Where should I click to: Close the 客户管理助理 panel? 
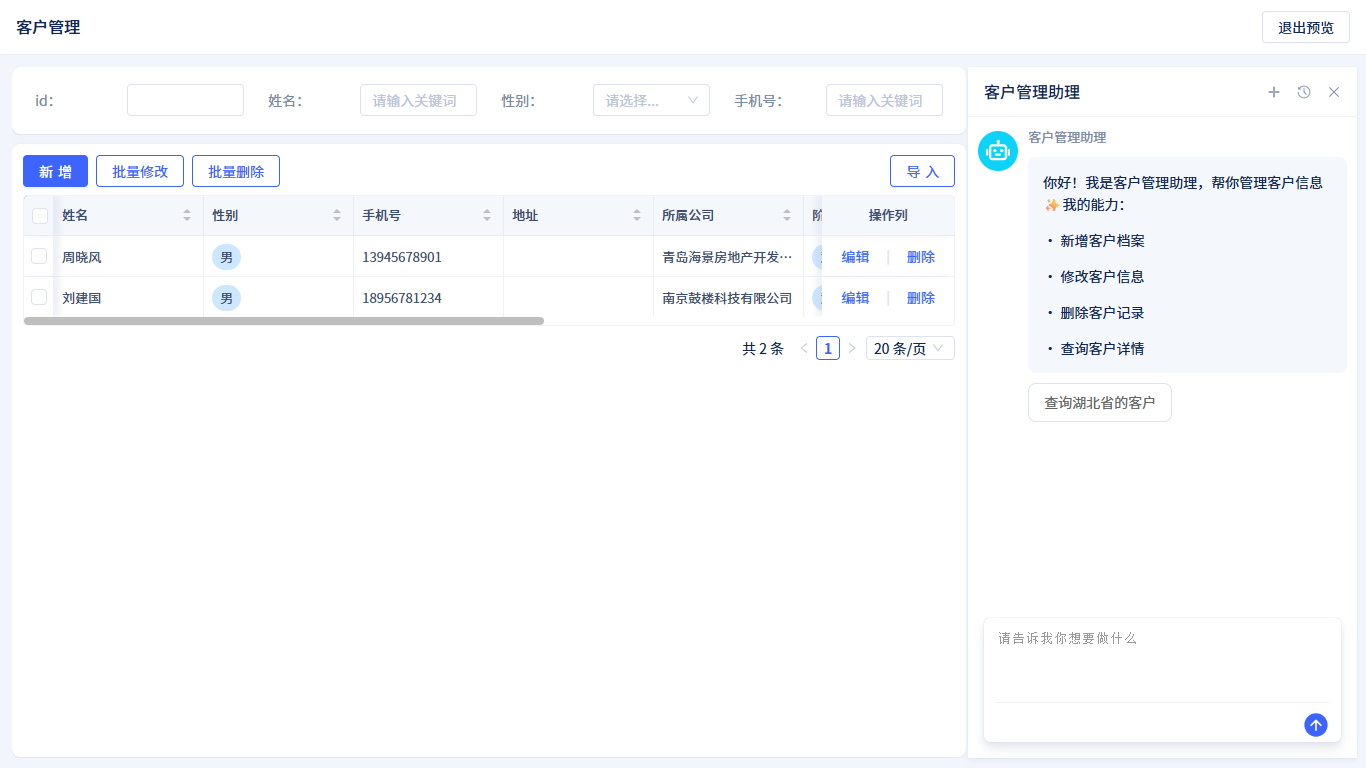(x=1334, y=92)
